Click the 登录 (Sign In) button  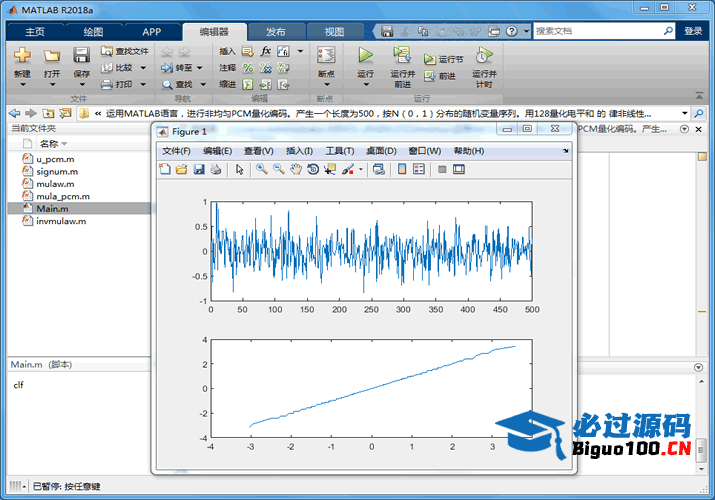click(x=693, y=31)
